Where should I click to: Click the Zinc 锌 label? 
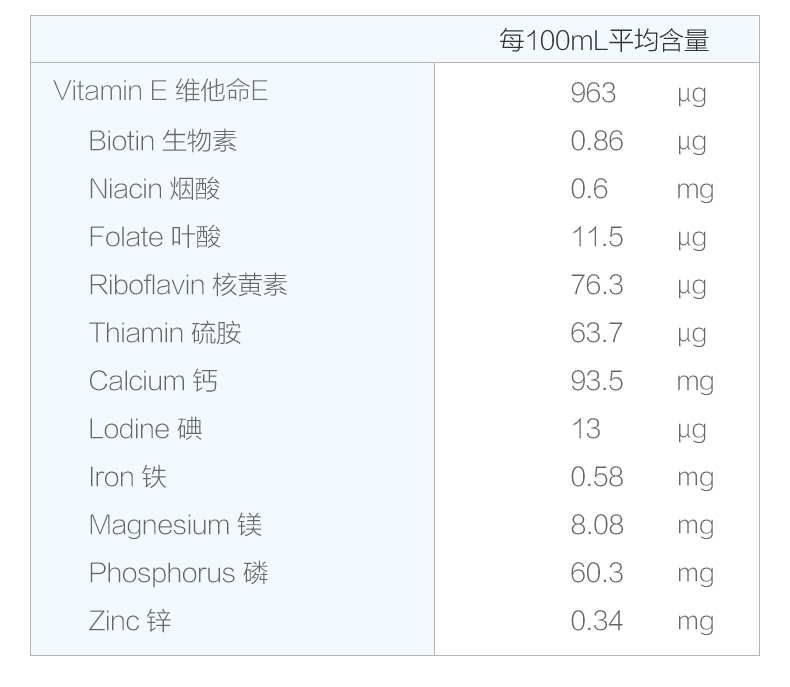(130, 621)
